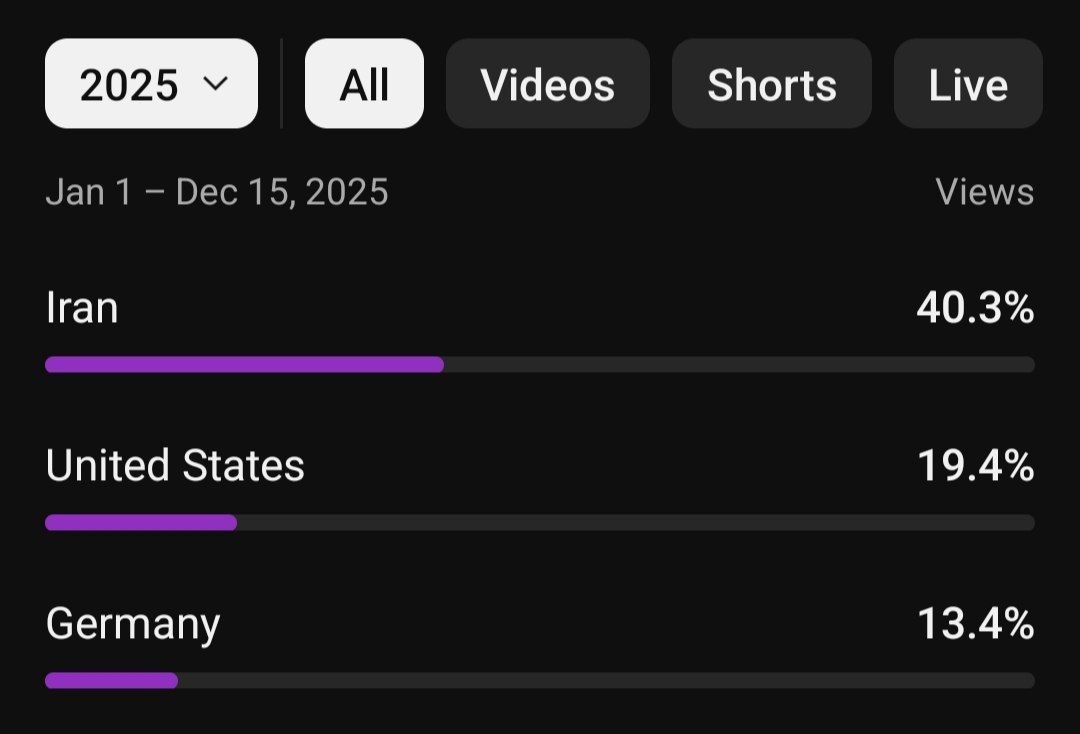Filter views by Shorts
1080x734 pixels.
(771, 84)
